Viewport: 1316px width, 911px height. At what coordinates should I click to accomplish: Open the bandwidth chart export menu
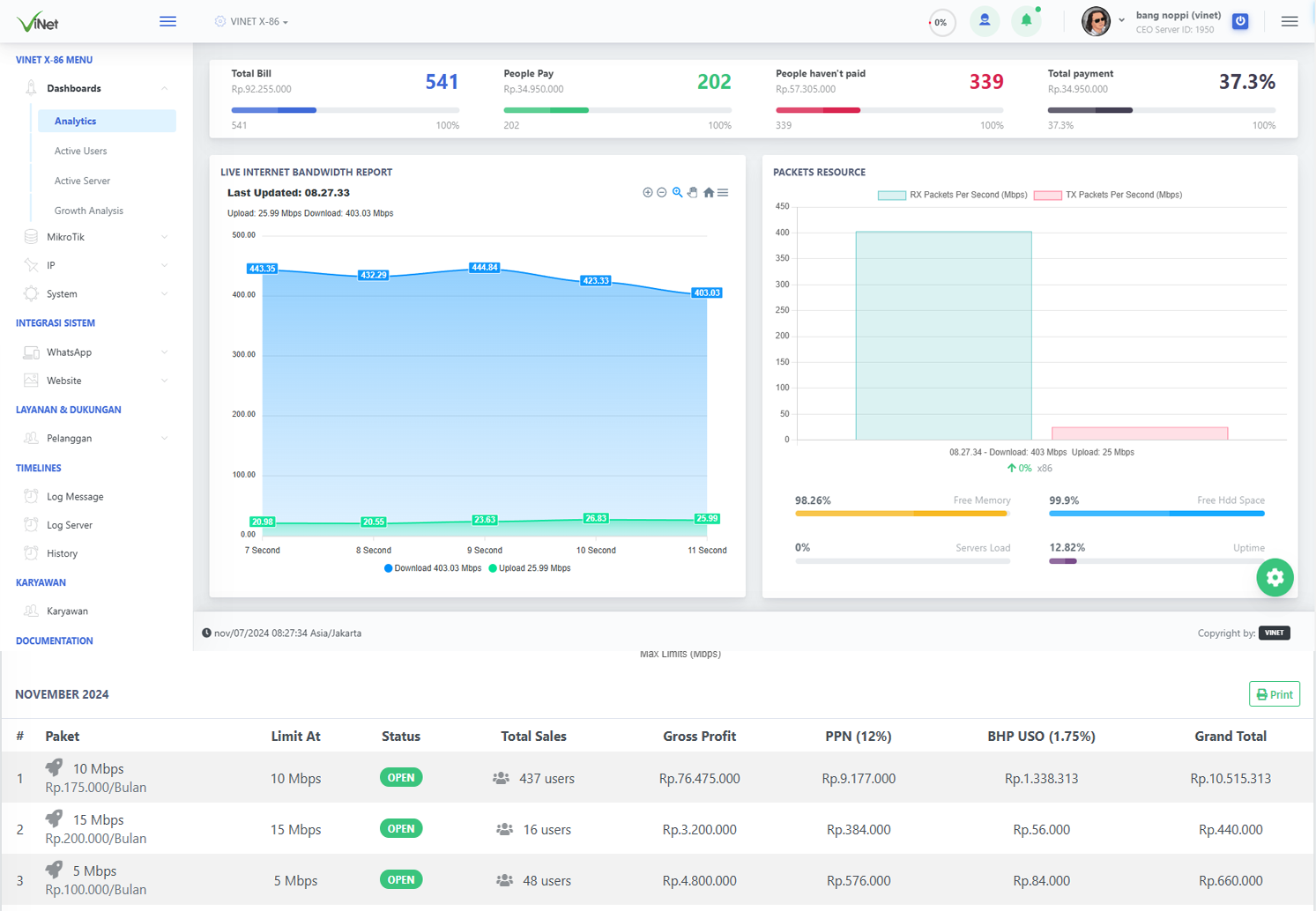tap(723, 192)
